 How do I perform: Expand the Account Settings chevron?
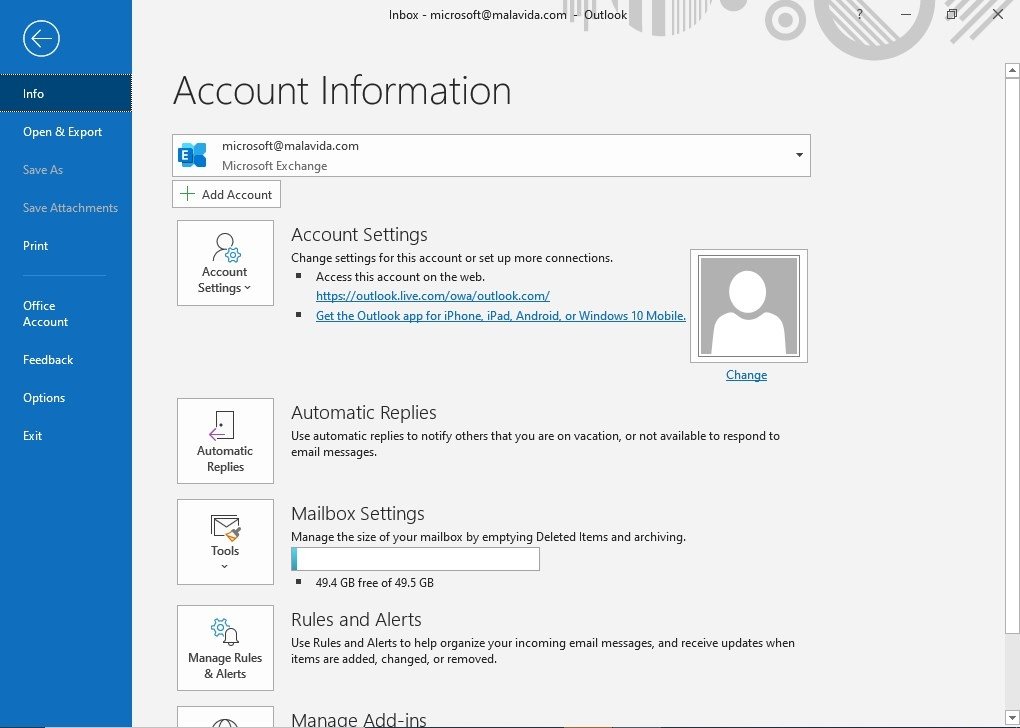(248, 287)
